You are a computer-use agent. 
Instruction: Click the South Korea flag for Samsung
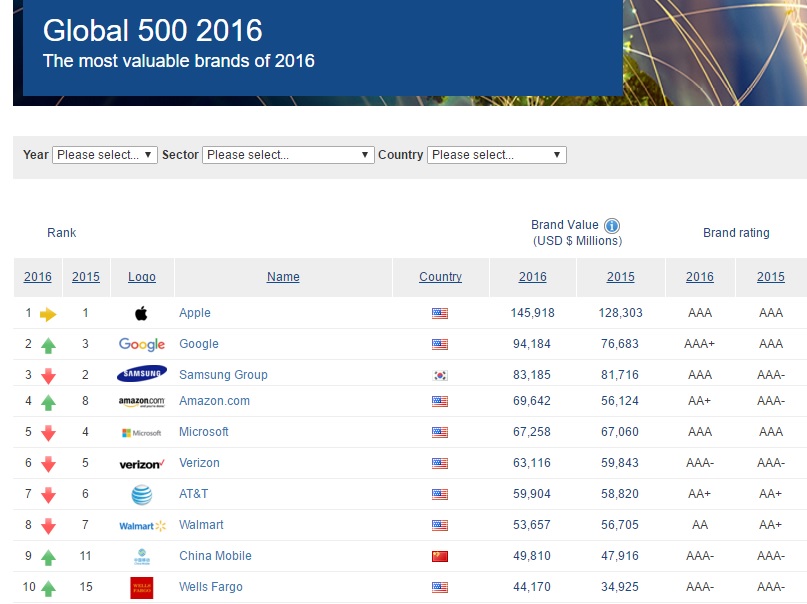coord(440,375)
